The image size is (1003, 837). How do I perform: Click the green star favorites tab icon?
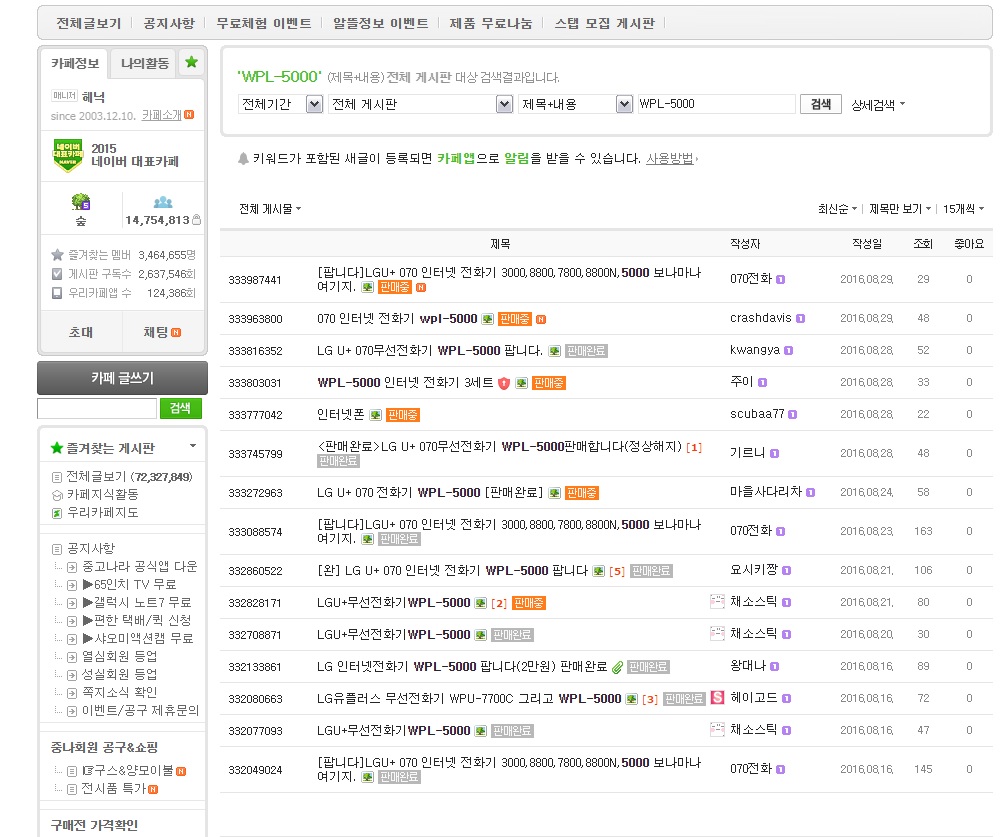pos(191,62)
